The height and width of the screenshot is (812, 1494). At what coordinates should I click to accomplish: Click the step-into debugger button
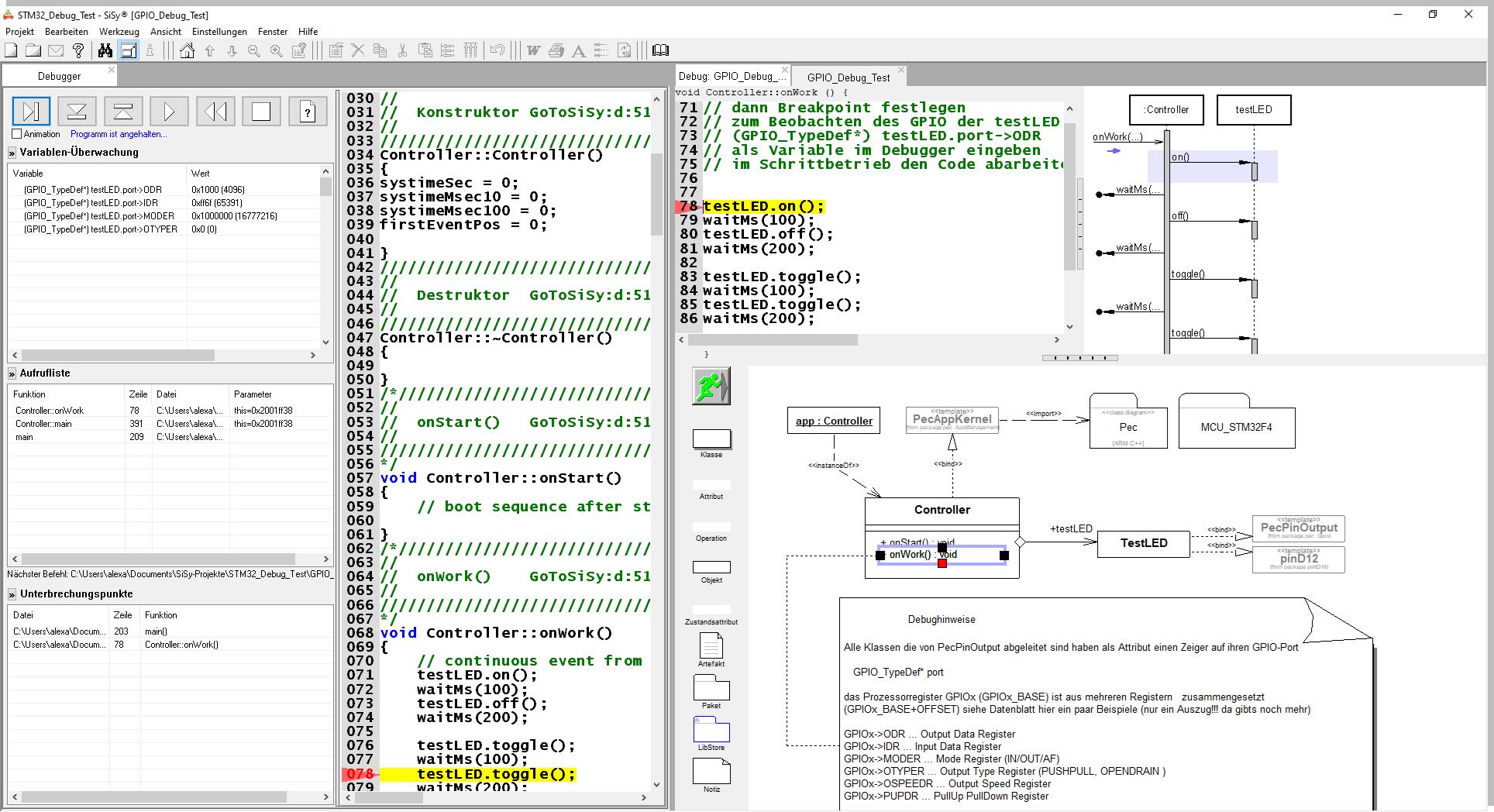pyautogui.click(x=77, y=112)
